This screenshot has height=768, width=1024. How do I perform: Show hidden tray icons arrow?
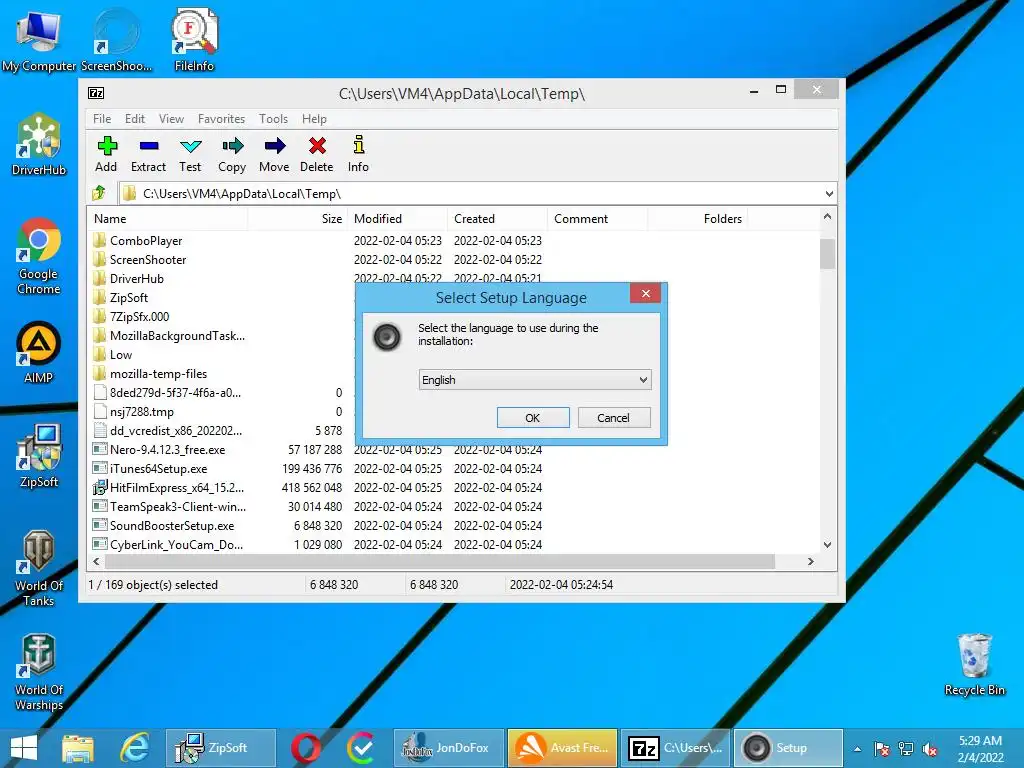(857, 749)
